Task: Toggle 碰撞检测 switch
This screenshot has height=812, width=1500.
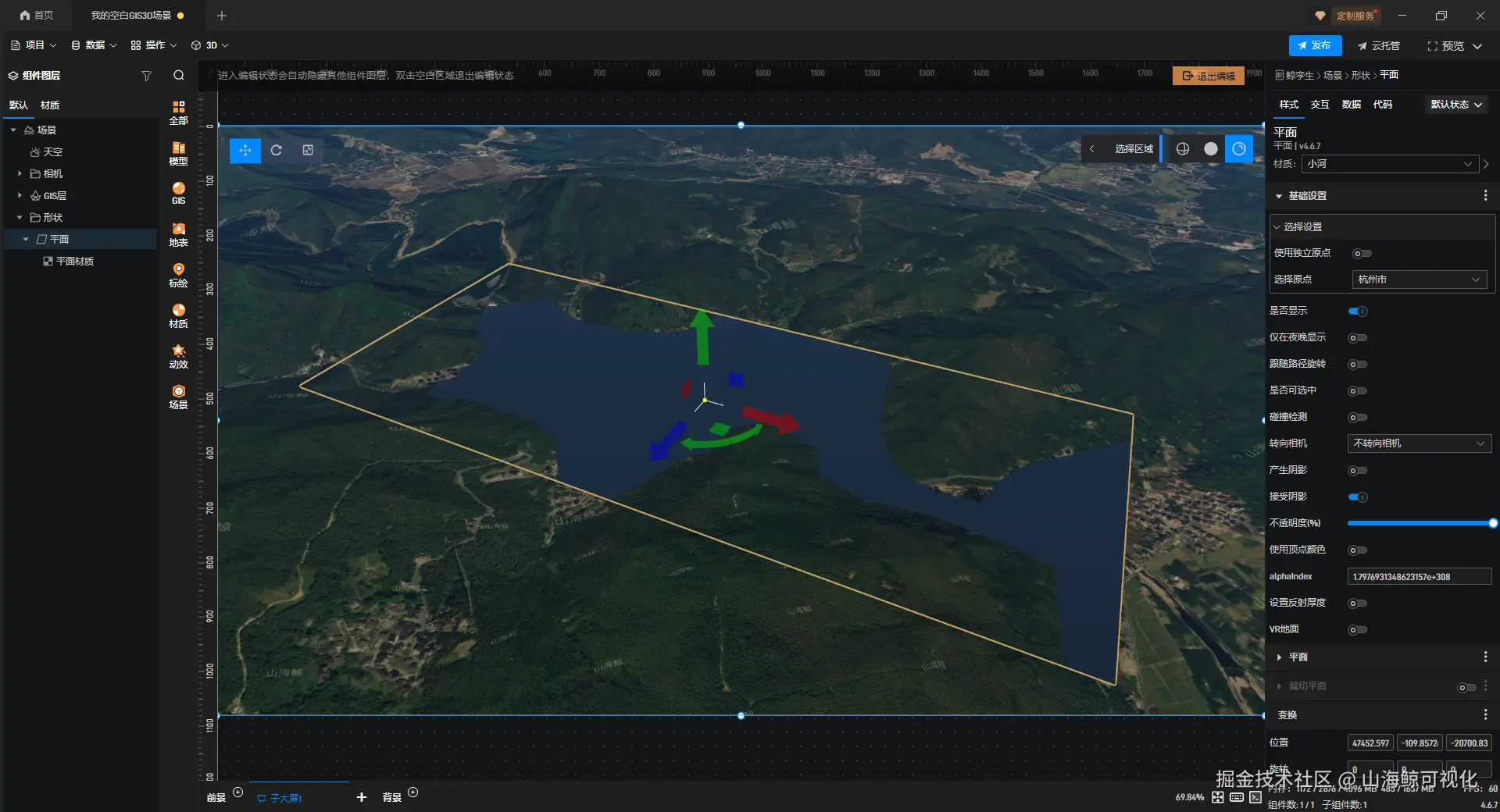Action: [x=1358, y=417]
